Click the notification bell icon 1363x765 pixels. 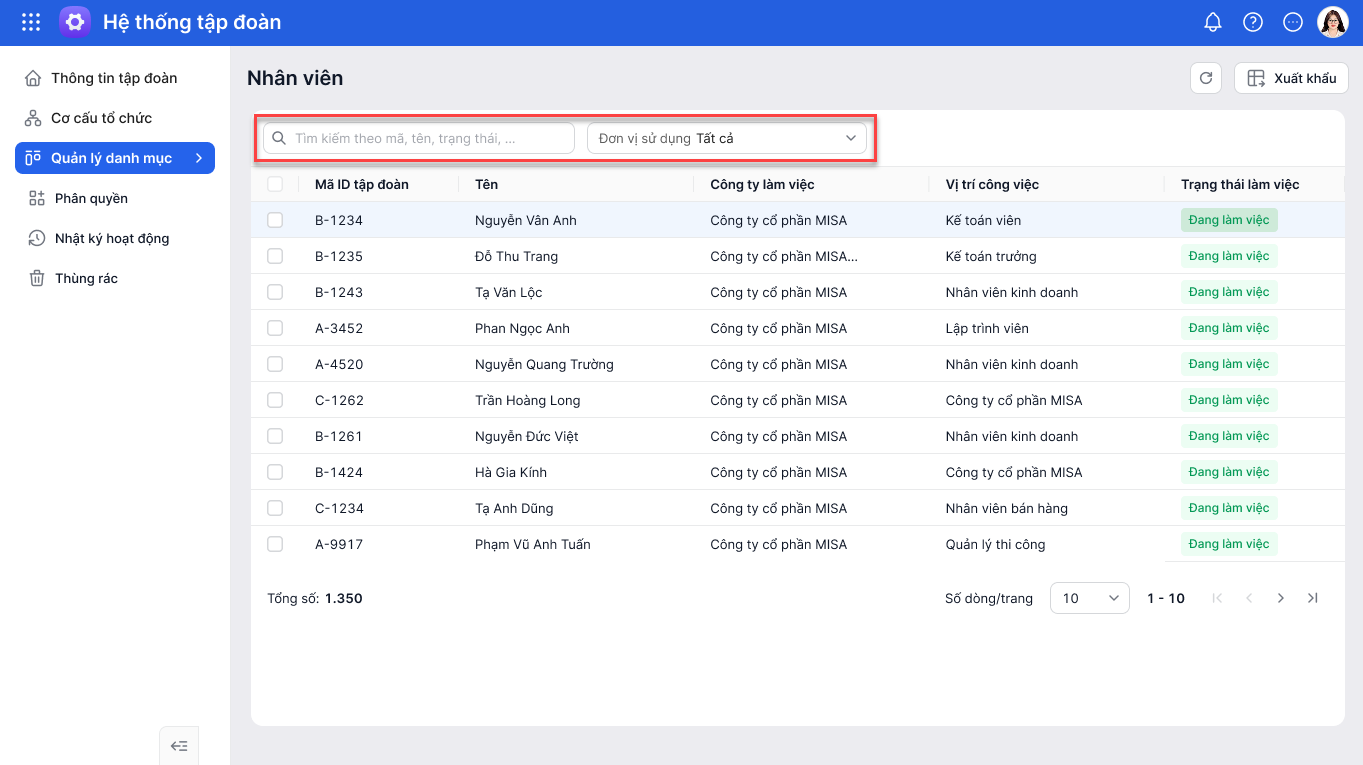pos(1213,22)
